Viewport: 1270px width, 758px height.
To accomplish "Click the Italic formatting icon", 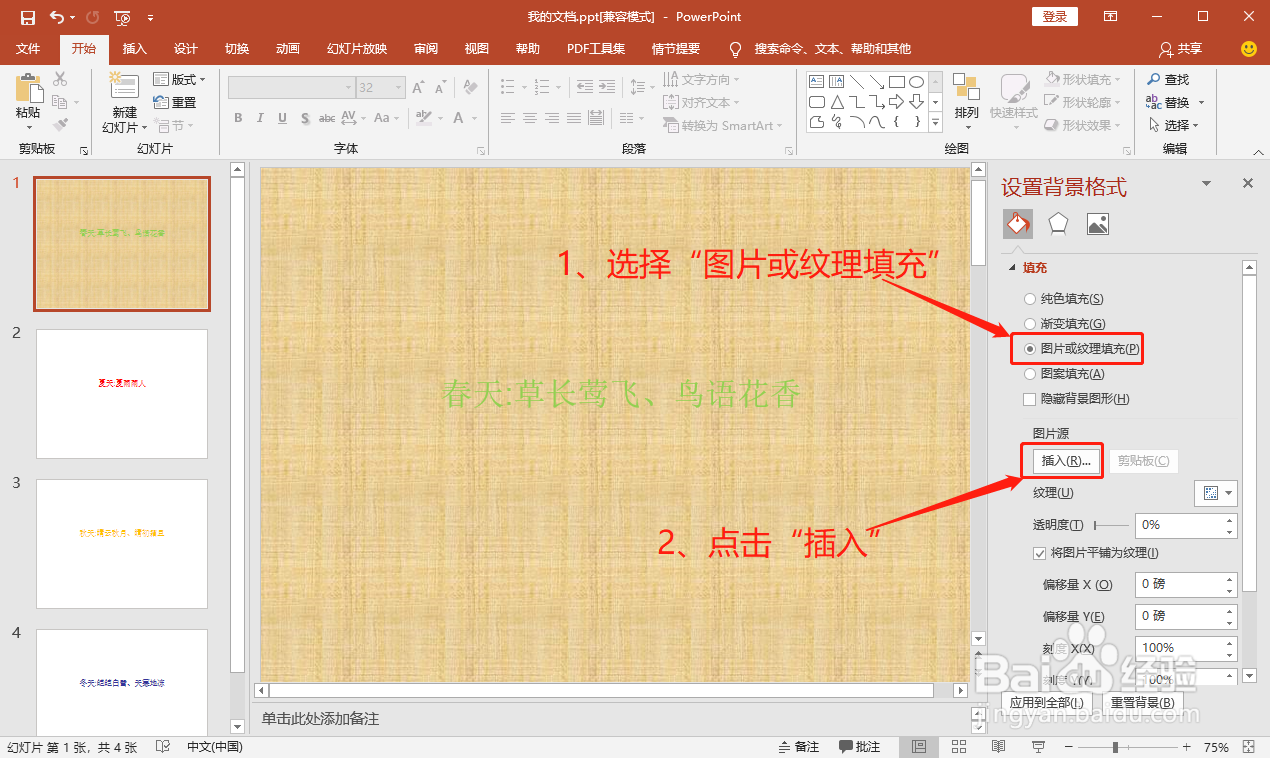I will coord(259,118).
